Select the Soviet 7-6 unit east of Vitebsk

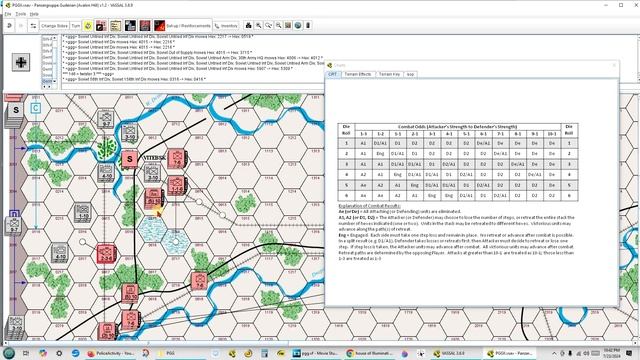(177, 158)
